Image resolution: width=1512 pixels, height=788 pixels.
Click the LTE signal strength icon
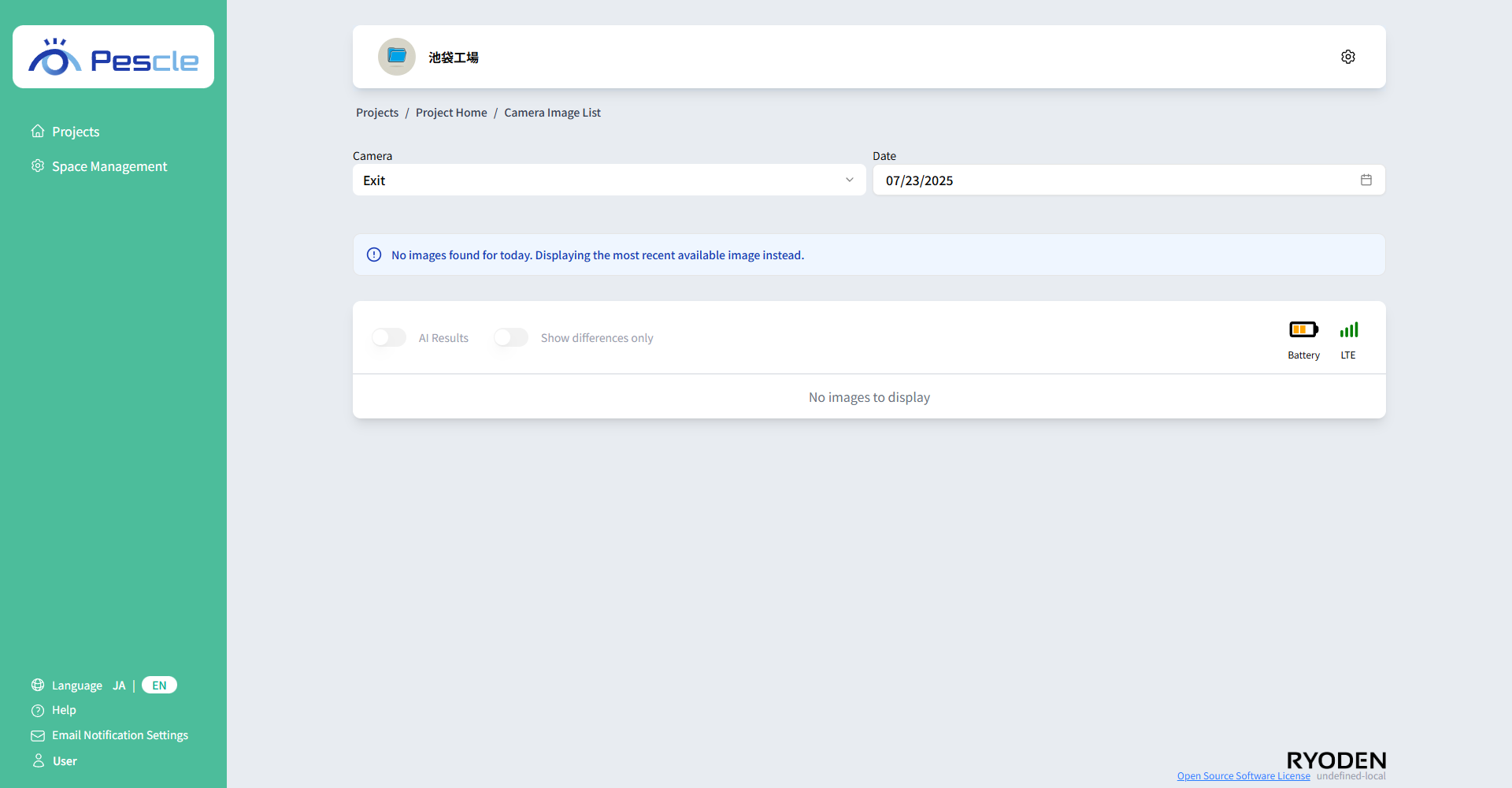coord(1348,329)
